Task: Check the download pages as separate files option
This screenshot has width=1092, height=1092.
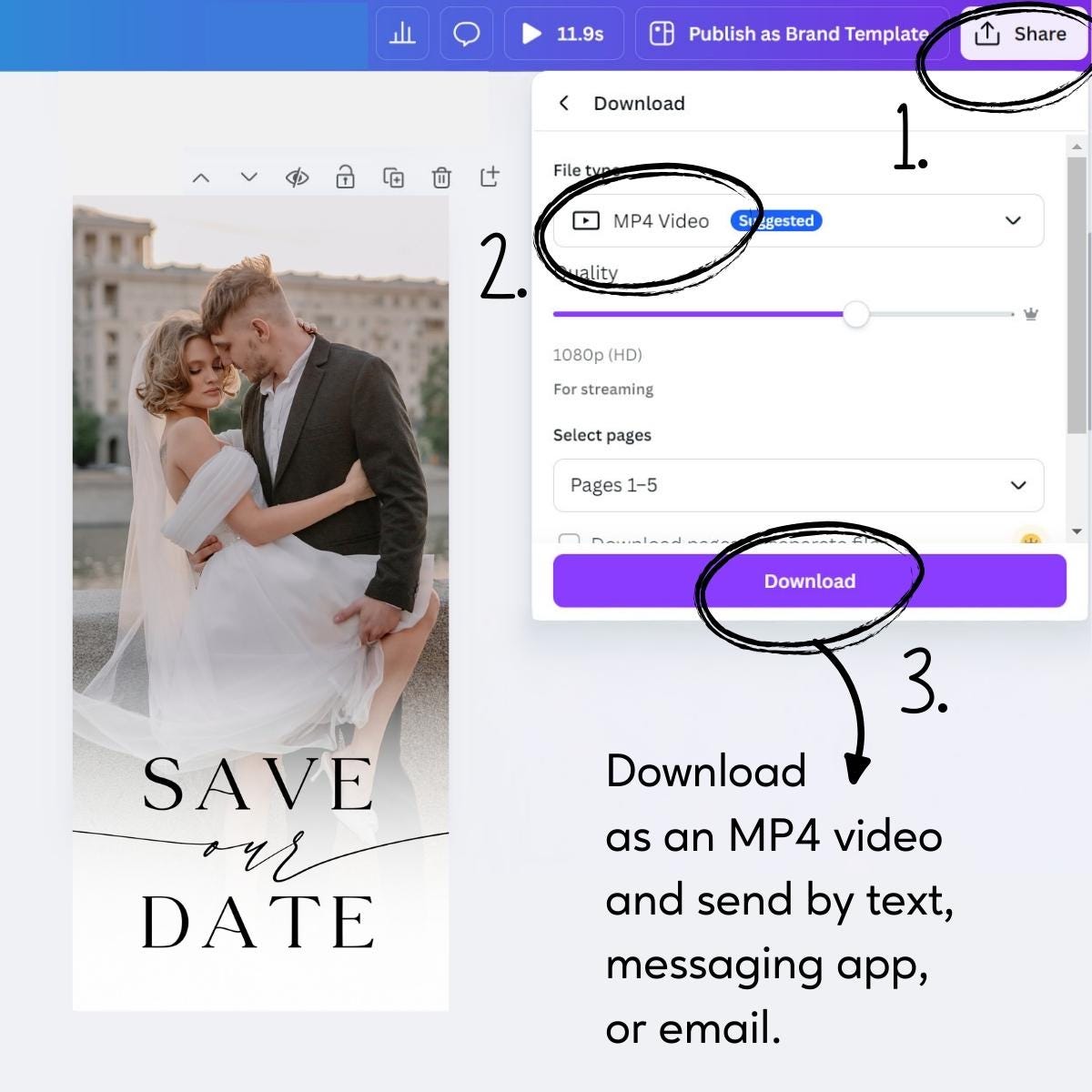Action: pyautogui.click(x=570, y=541)
